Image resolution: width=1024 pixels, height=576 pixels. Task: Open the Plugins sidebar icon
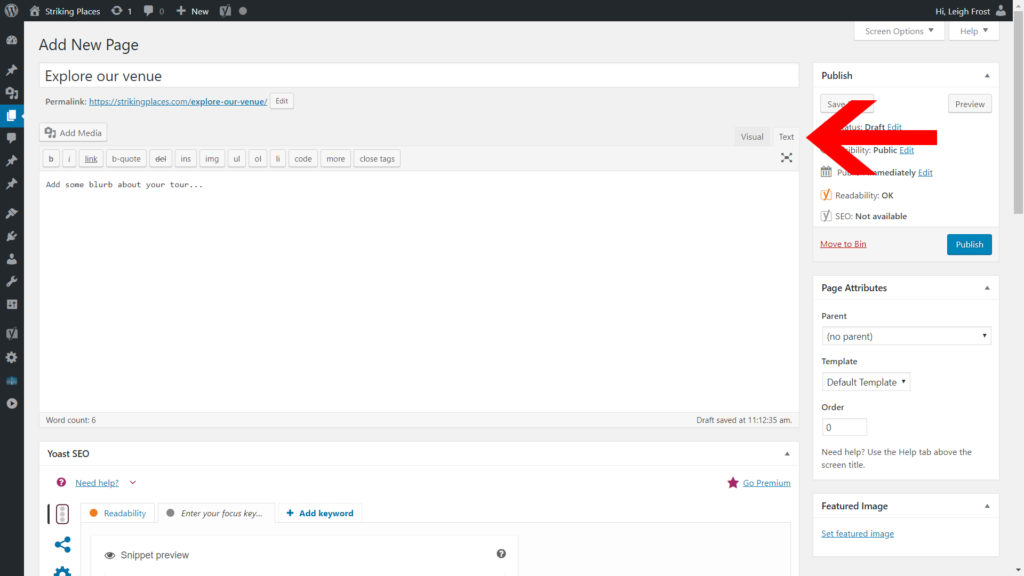tap(12, 236)
